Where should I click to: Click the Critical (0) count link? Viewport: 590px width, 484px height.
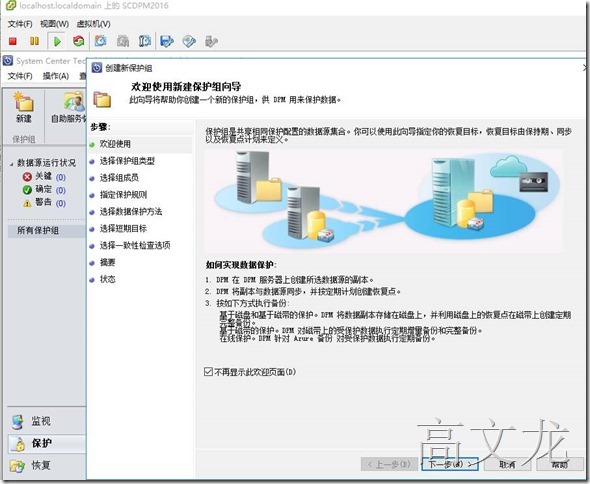(61, 177)
